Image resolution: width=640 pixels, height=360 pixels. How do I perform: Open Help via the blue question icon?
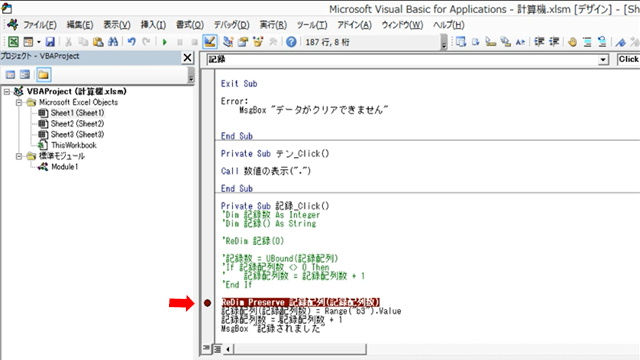291,42
